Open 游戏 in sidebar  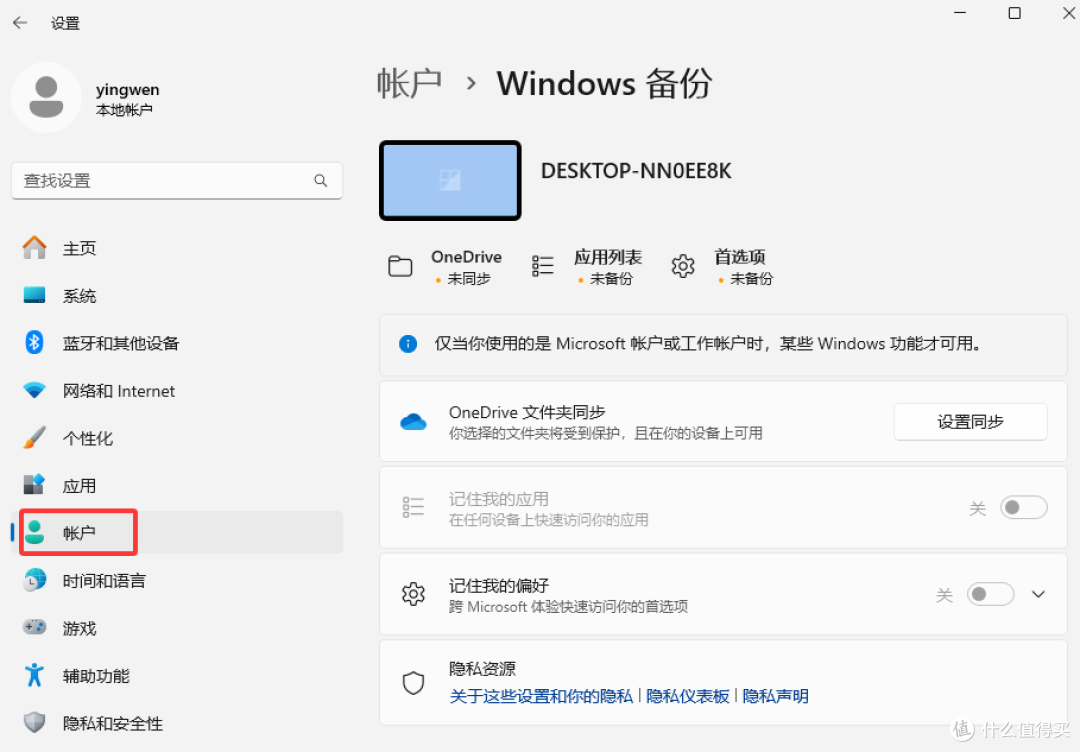pyautogui.click(x=177, y=627)
